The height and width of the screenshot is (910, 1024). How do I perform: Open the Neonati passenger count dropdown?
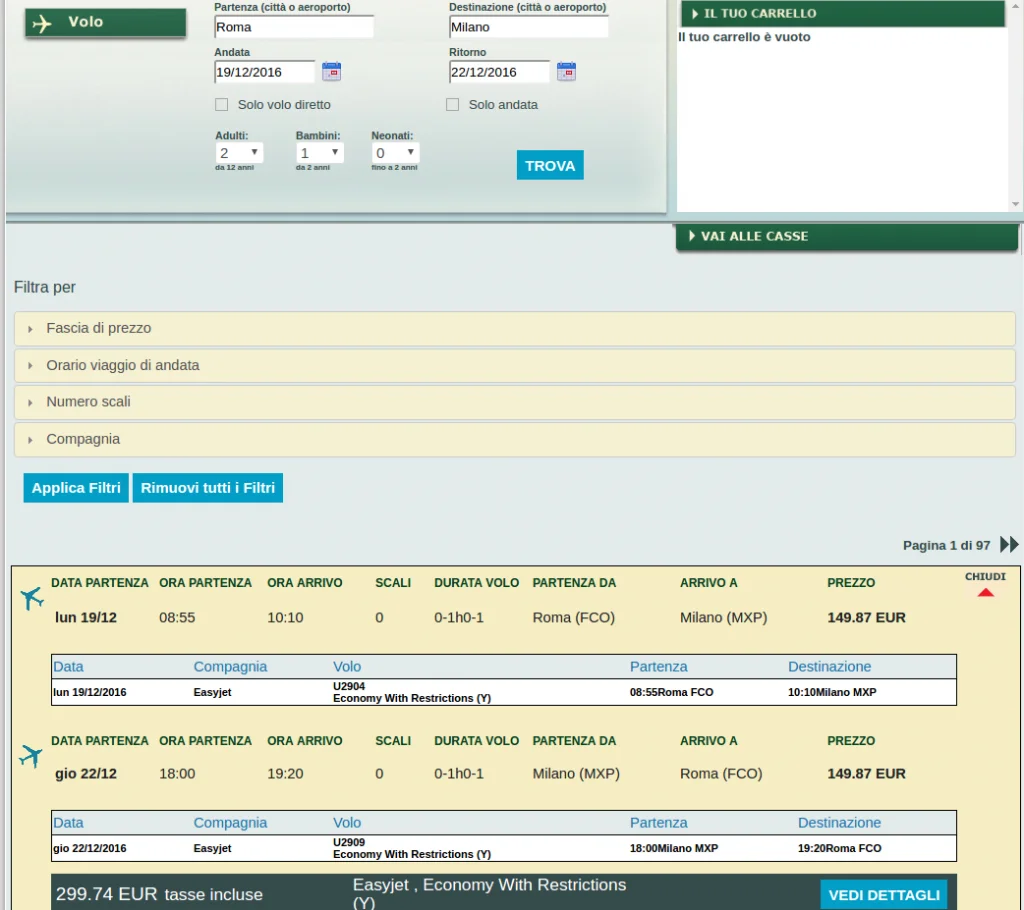pos(395,153)
